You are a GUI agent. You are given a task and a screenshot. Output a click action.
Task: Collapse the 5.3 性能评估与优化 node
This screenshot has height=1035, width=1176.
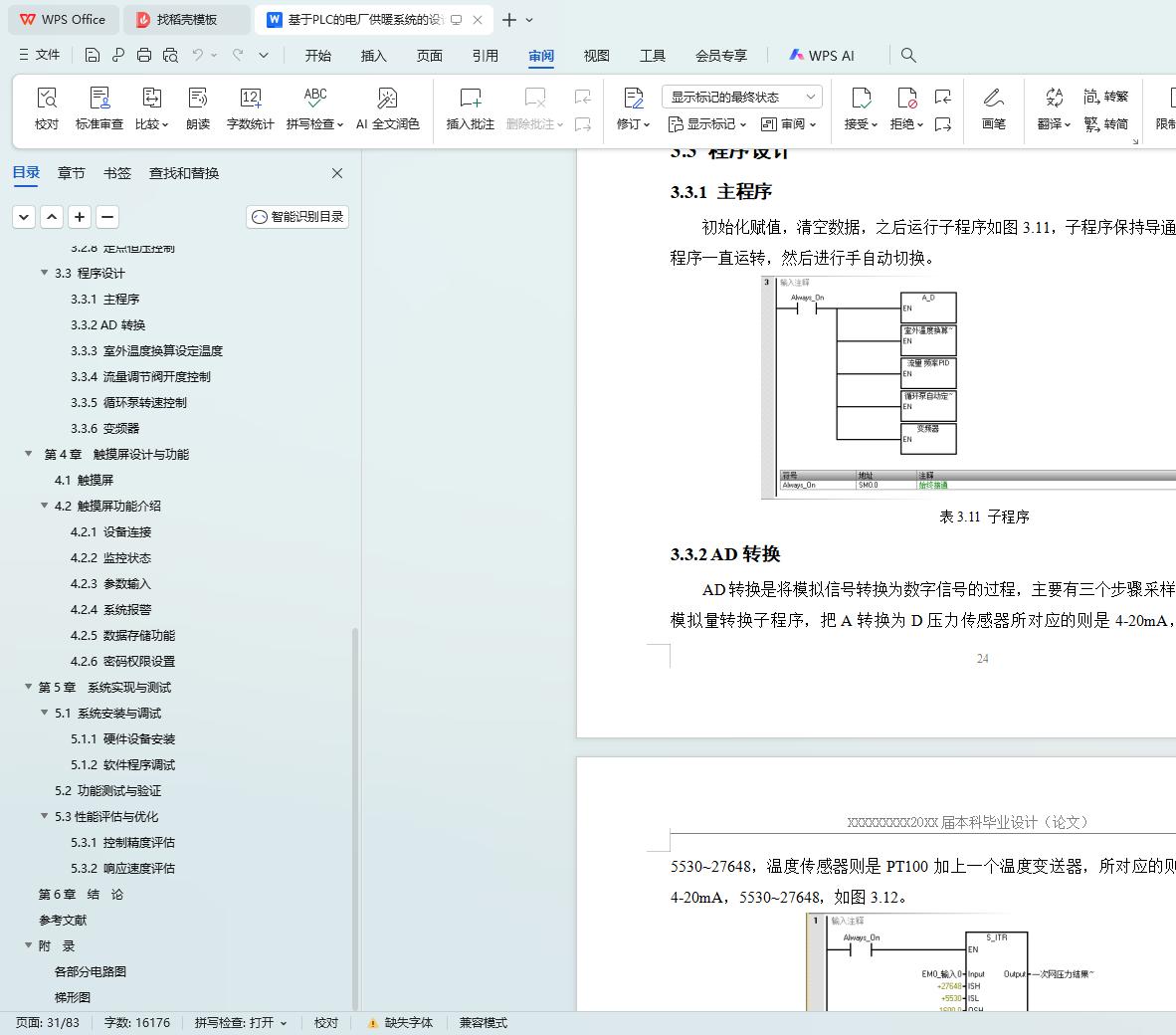click(x=44, y=816)
